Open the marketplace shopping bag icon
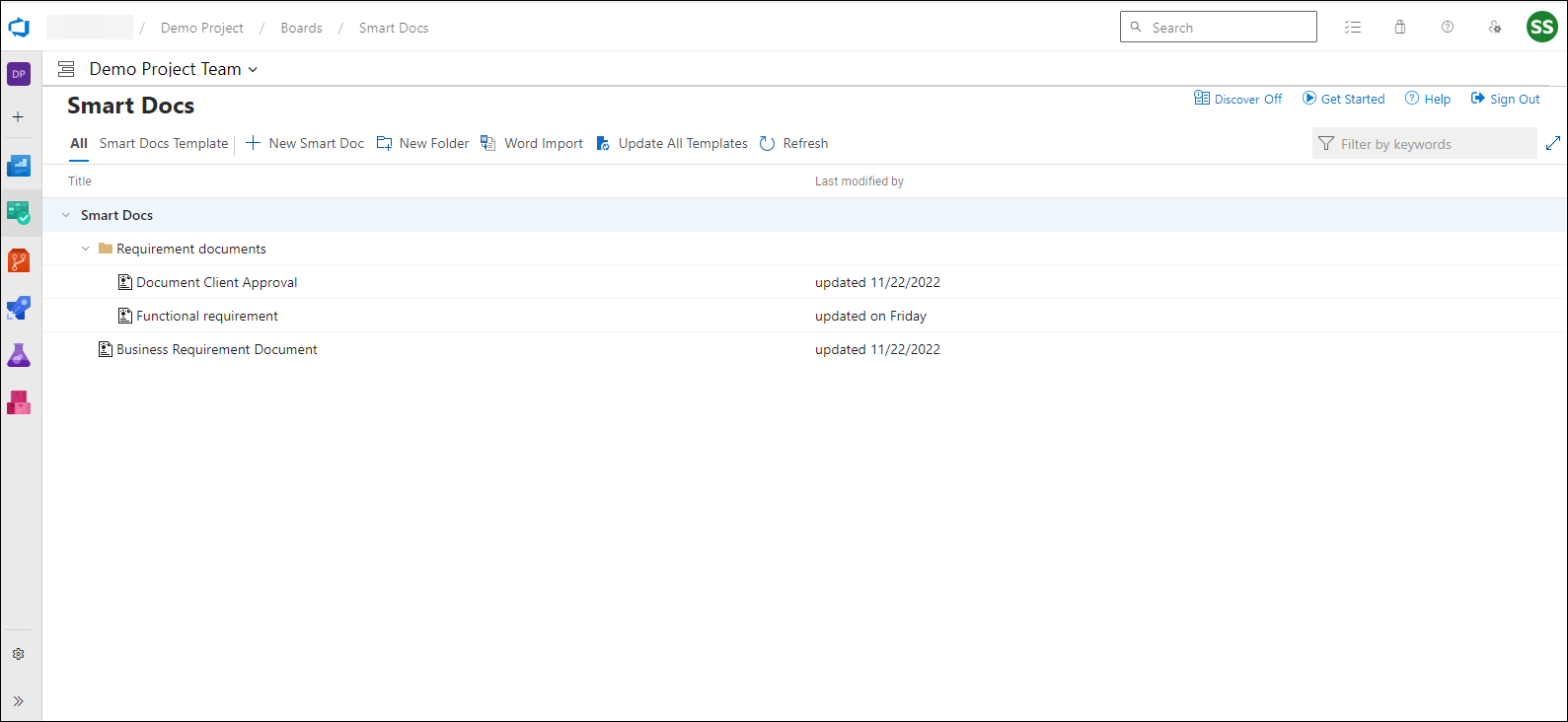 (x=1399, y=28)
